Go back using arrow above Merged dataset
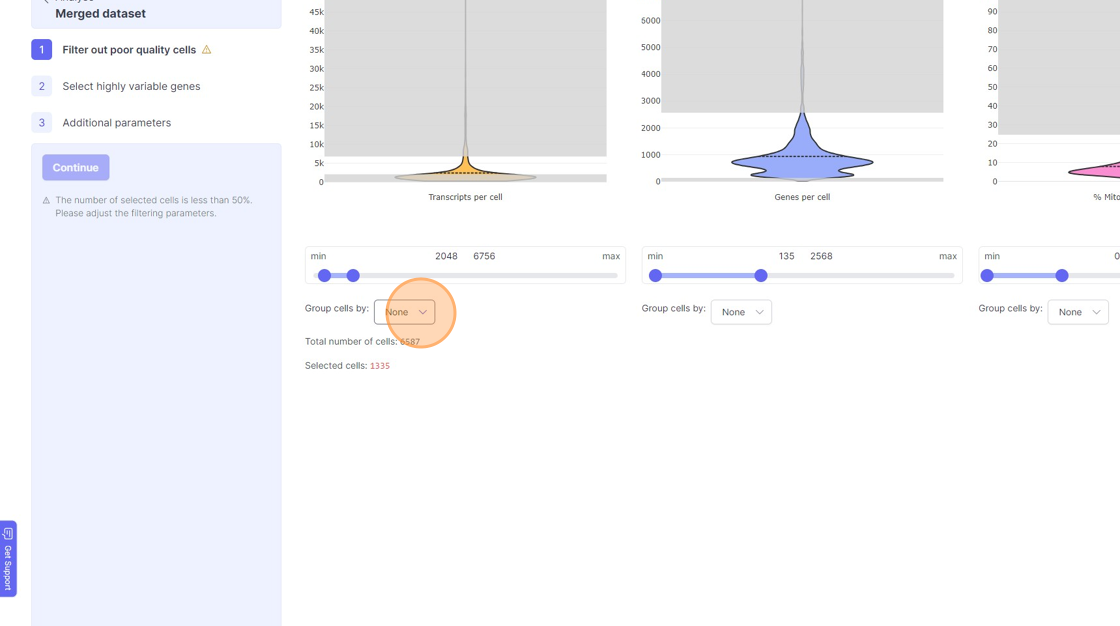This screenshot has height=626, width=1120. click(x=46, y=1)
